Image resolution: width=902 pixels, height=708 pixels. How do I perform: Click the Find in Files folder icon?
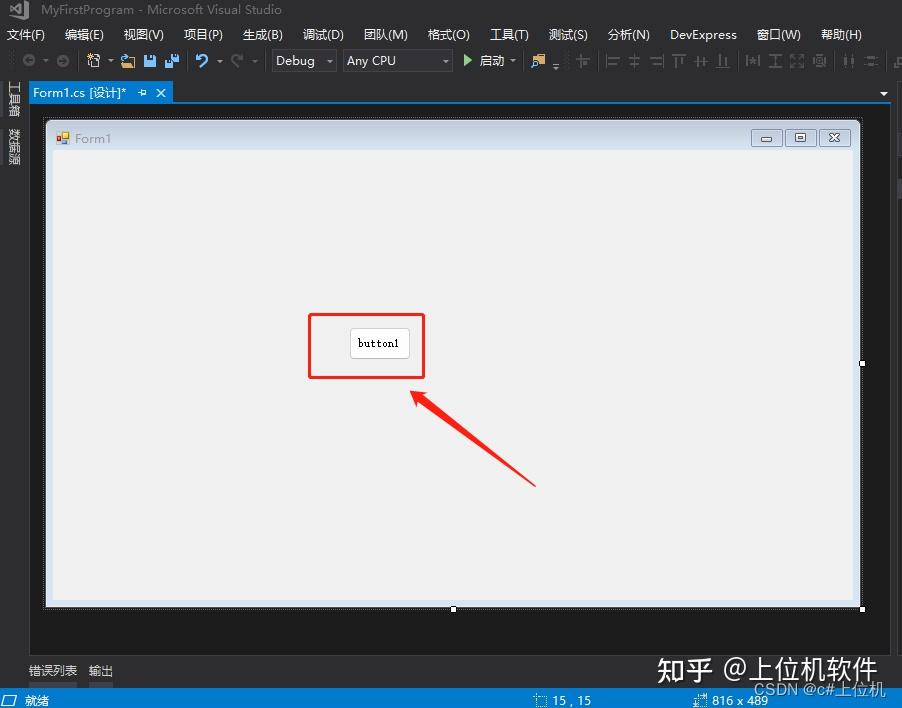538,60
